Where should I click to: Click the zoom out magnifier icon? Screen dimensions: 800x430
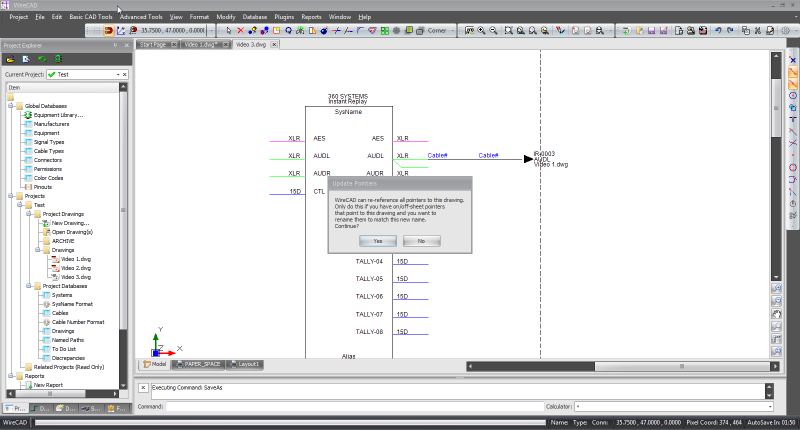click(x=493, y=31)
